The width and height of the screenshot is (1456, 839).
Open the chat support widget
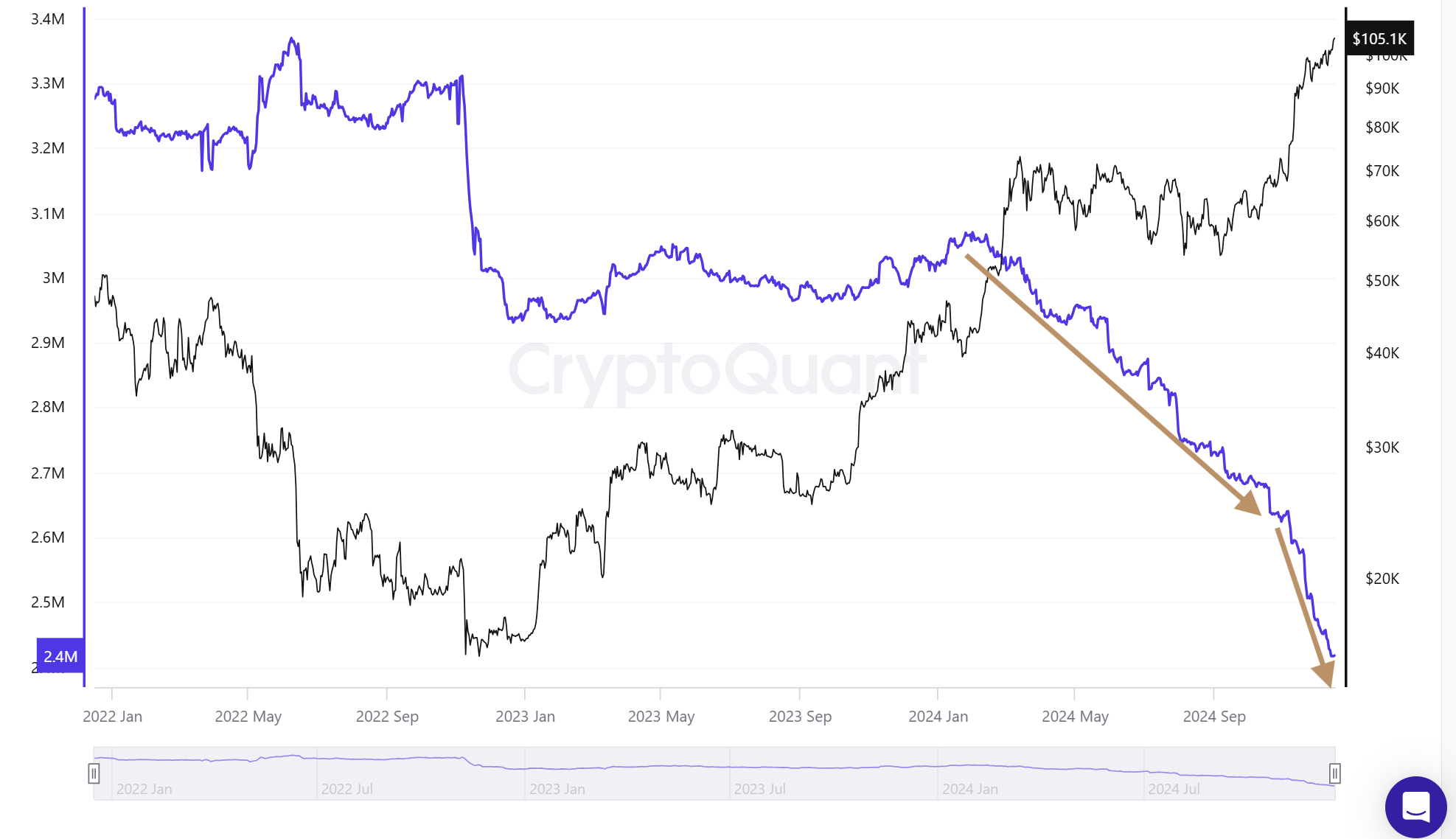pyautogui.click(x=1415, y=807)
